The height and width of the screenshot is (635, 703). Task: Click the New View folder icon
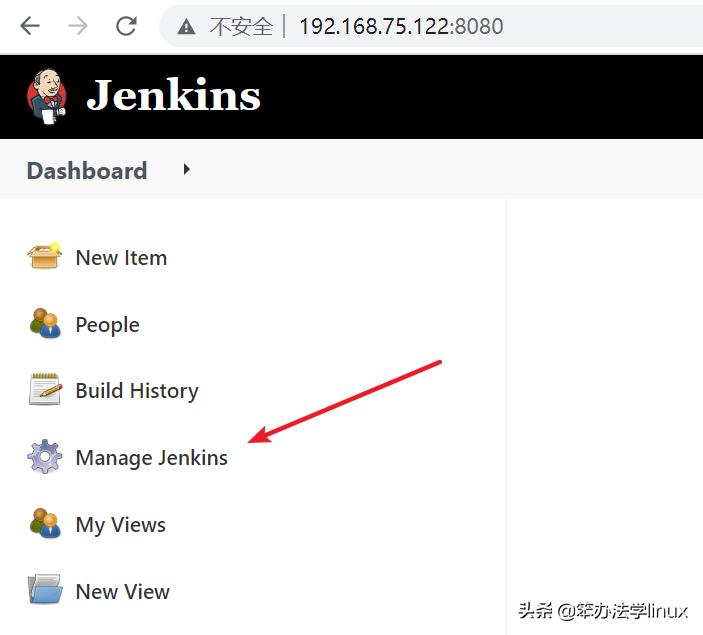(x=45, y=589)
